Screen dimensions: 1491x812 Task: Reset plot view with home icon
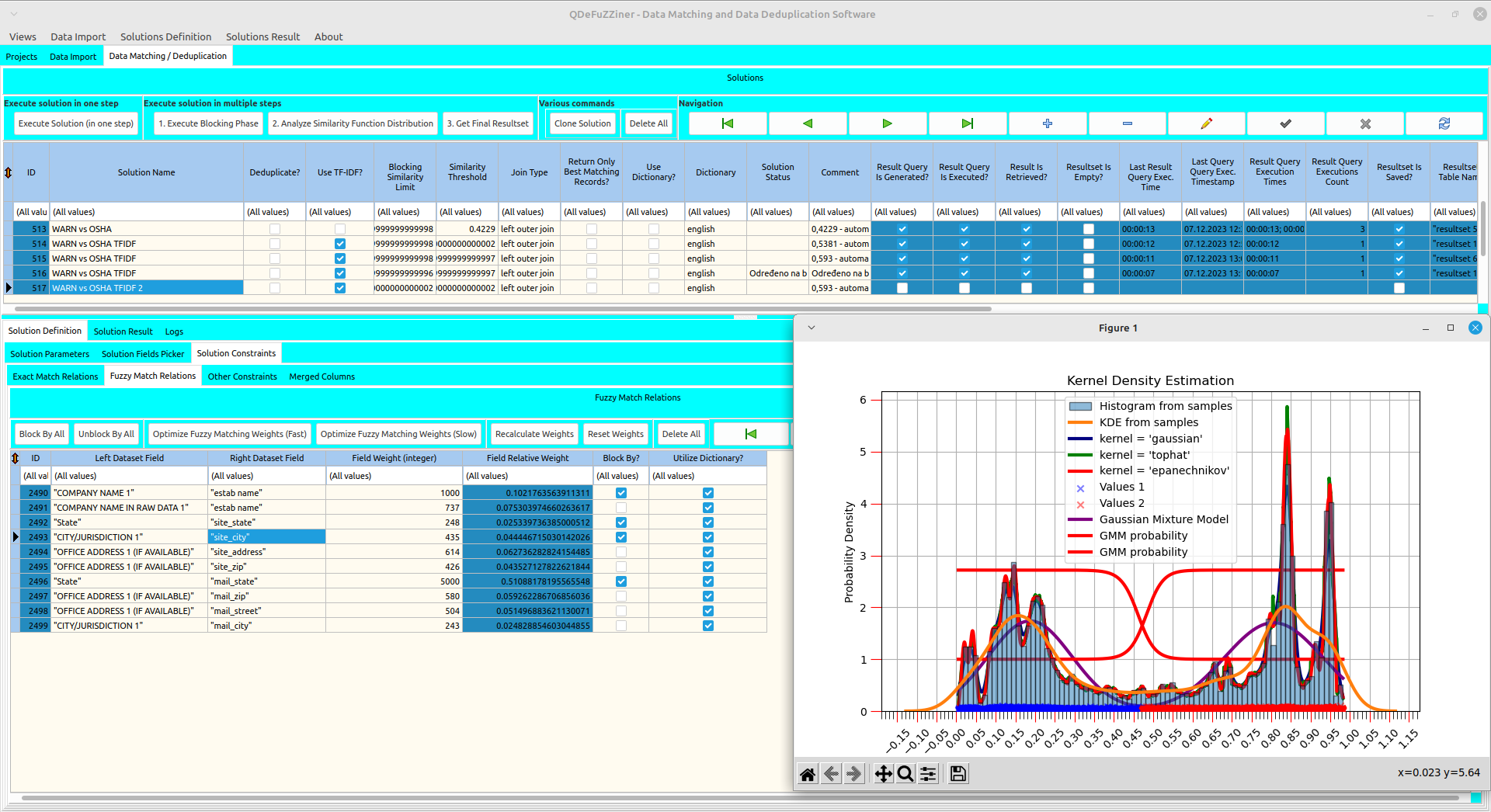click(x=808, y=774)
